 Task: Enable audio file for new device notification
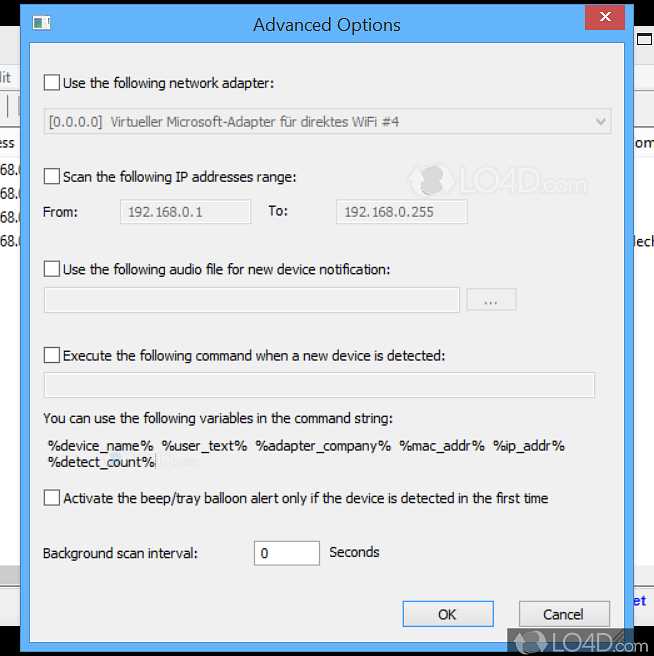click(51, 269)
